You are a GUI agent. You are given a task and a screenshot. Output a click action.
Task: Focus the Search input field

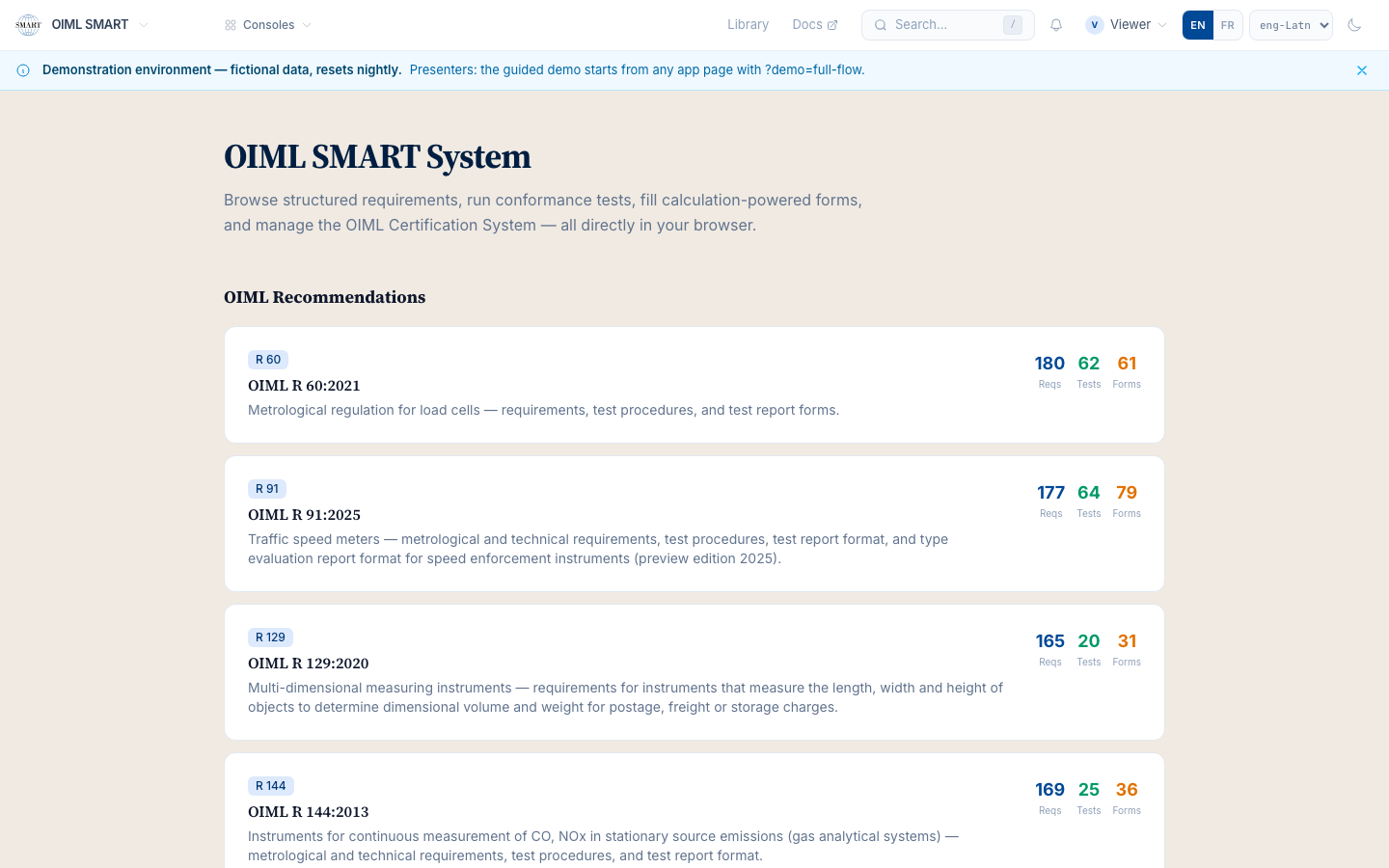(x=947, y=25)
